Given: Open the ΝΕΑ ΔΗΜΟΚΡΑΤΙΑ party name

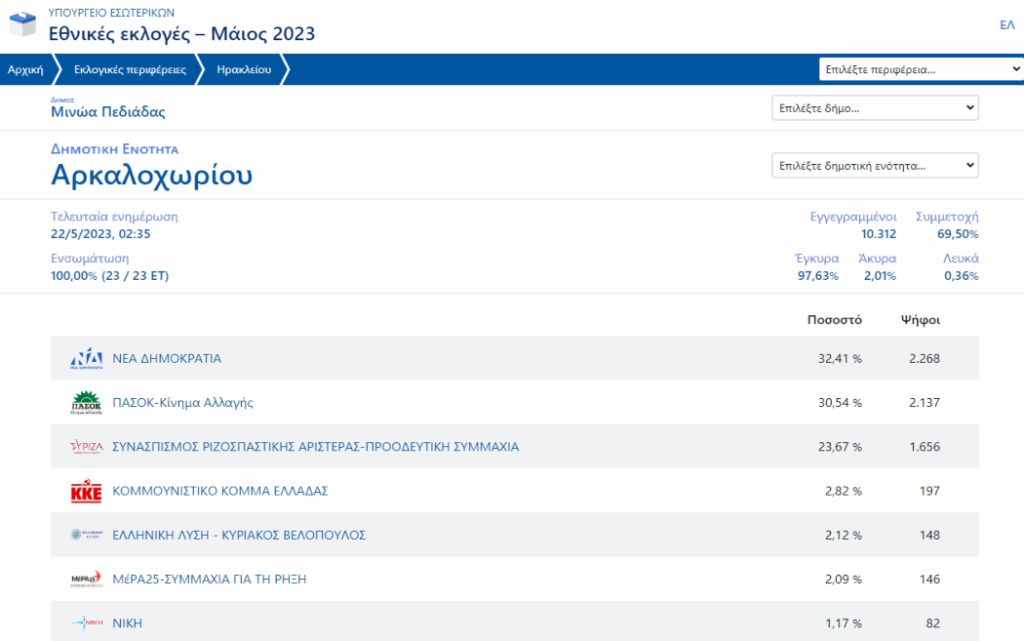Looking at the screenshot, I should tap(167, 358).
